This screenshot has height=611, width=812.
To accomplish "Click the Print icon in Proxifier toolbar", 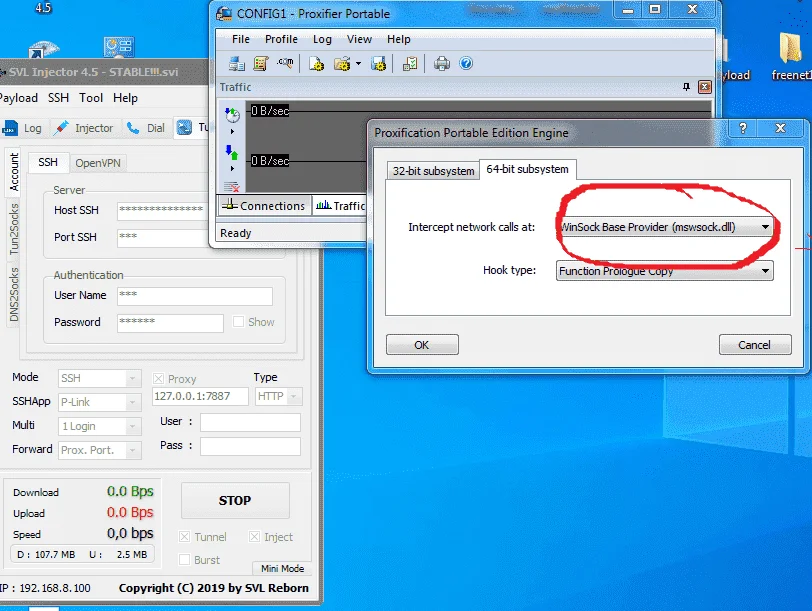I will point(442,64).
